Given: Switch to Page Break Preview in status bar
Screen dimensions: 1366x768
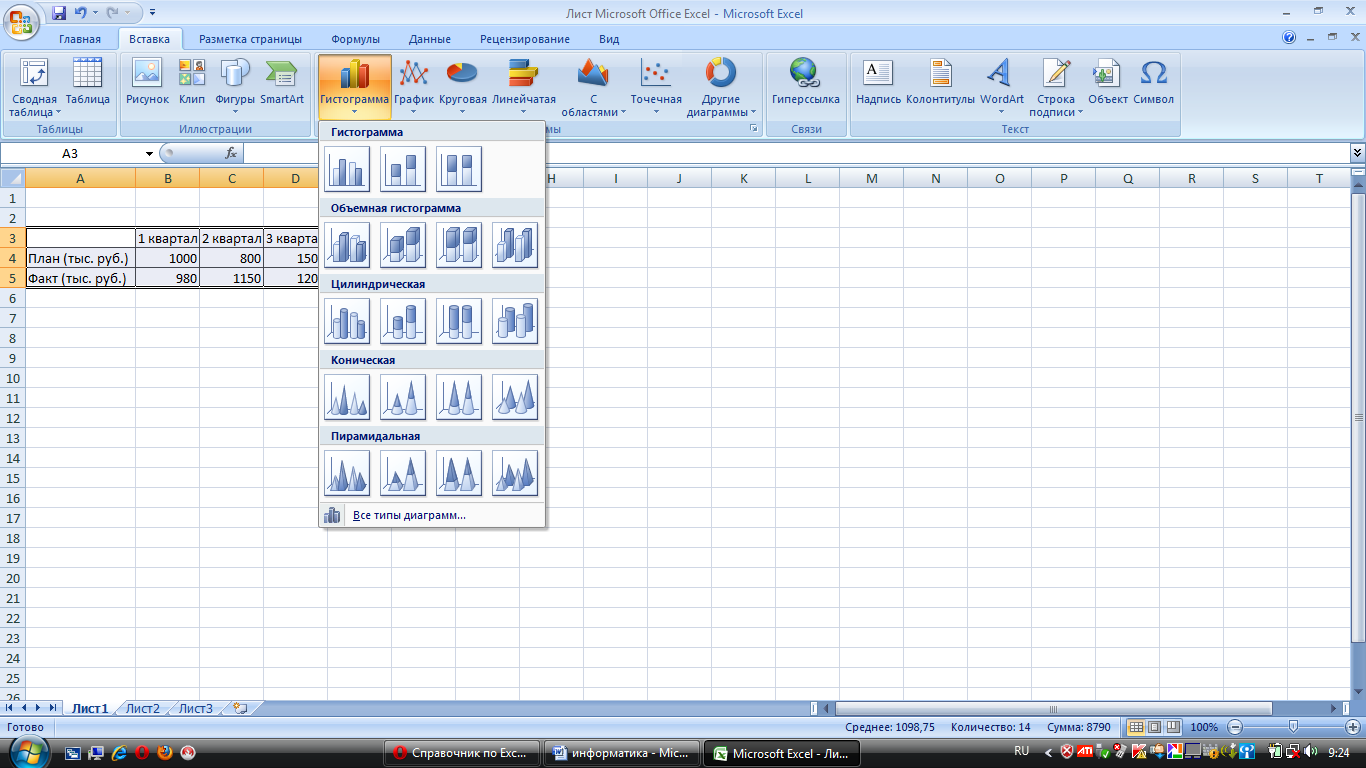Looking at the screenshot, I should [1172, 727].
